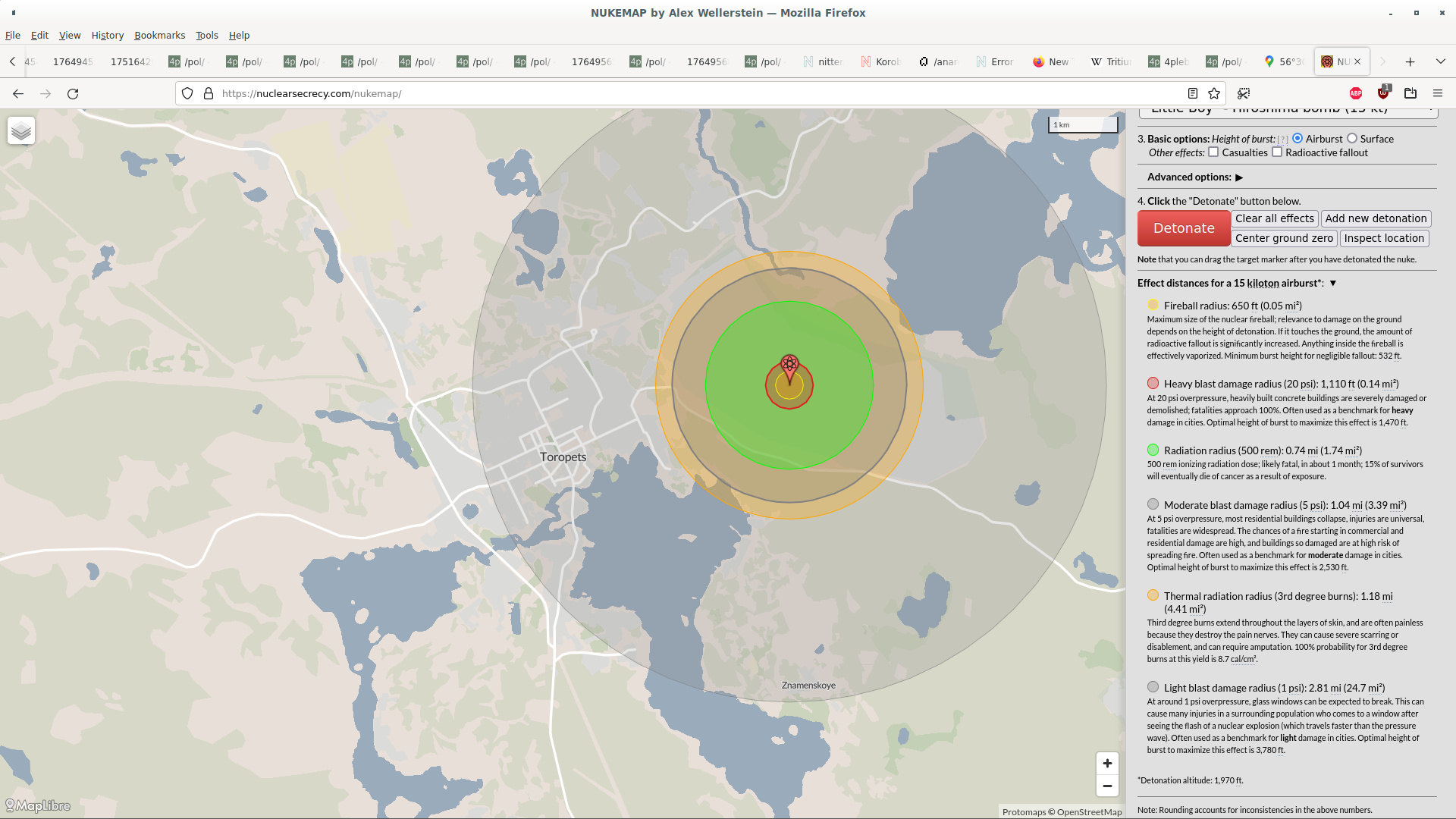This screenshot has height=819, width=1456.
Task: Click the ground zero target marker
Action: point(789,365)
